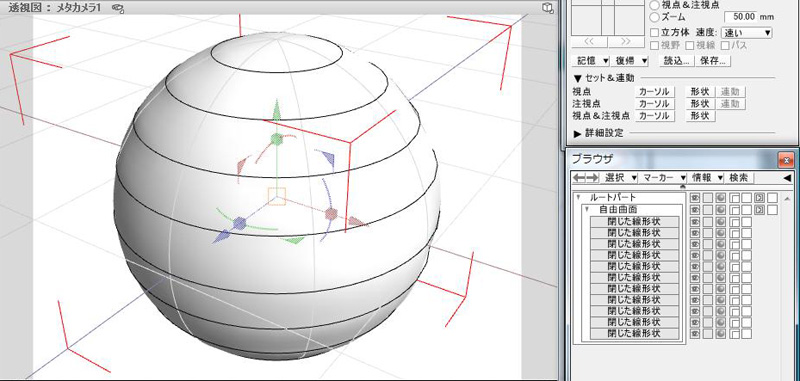The height and width of the screenshot is (381, 800).
Task: Click the パス checkbox
Action: [x=724, y=45]
